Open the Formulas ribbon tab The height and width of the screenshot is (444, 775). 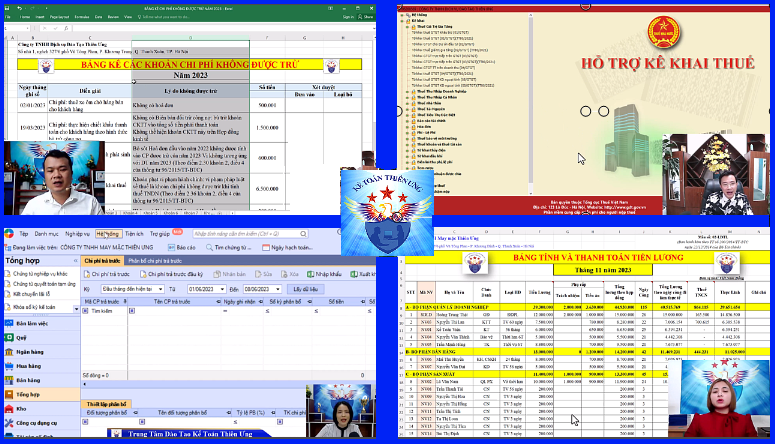point(82,17)
